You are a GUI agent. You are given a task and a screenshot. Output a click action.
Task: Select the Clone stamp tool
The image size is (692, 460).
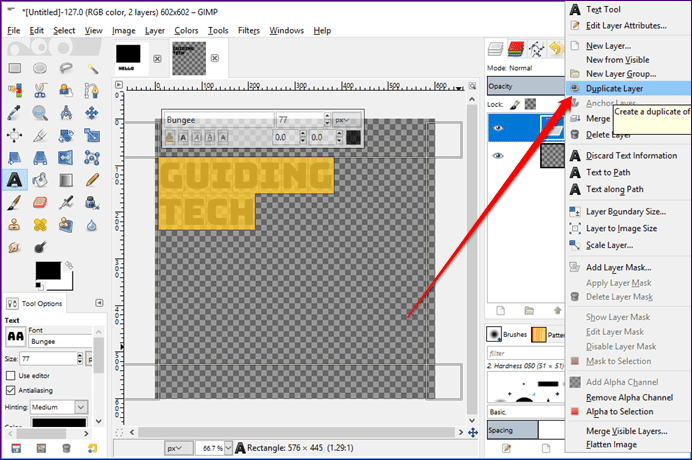(x=15, y=225)
